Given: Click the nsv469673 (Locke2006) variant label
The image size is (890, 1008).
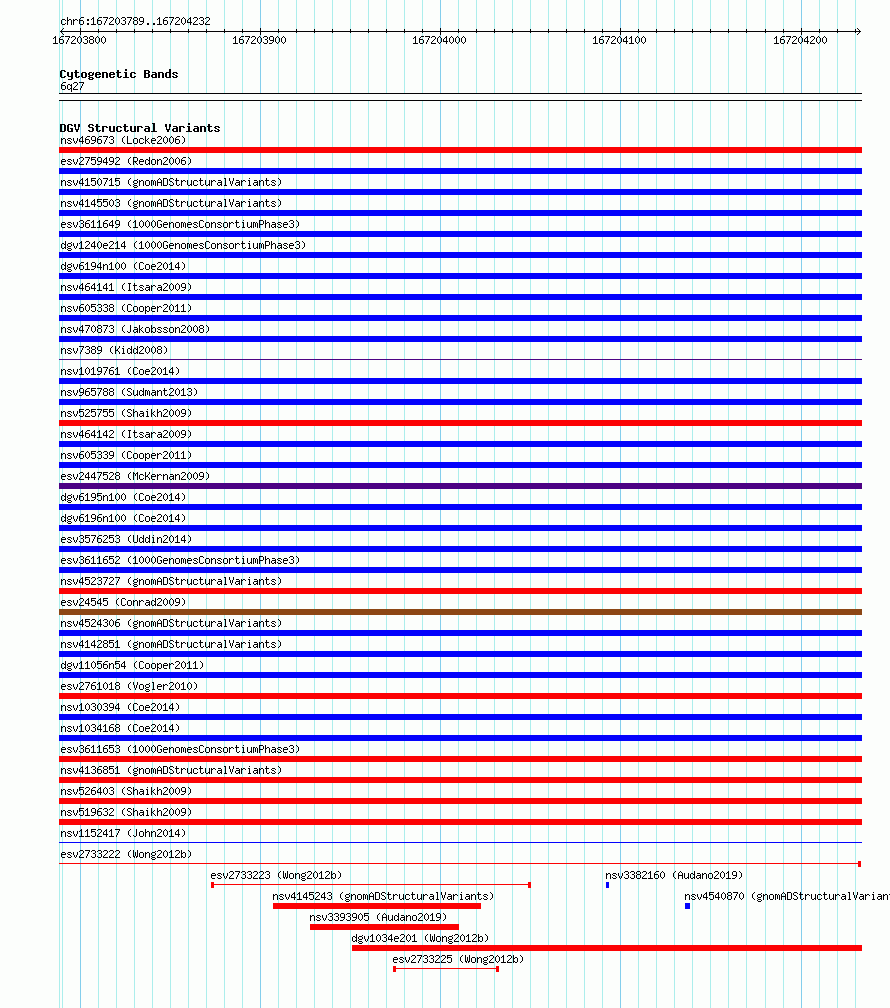Looking at the screenshot, I should pyautogui.click(x=123, y=140).
